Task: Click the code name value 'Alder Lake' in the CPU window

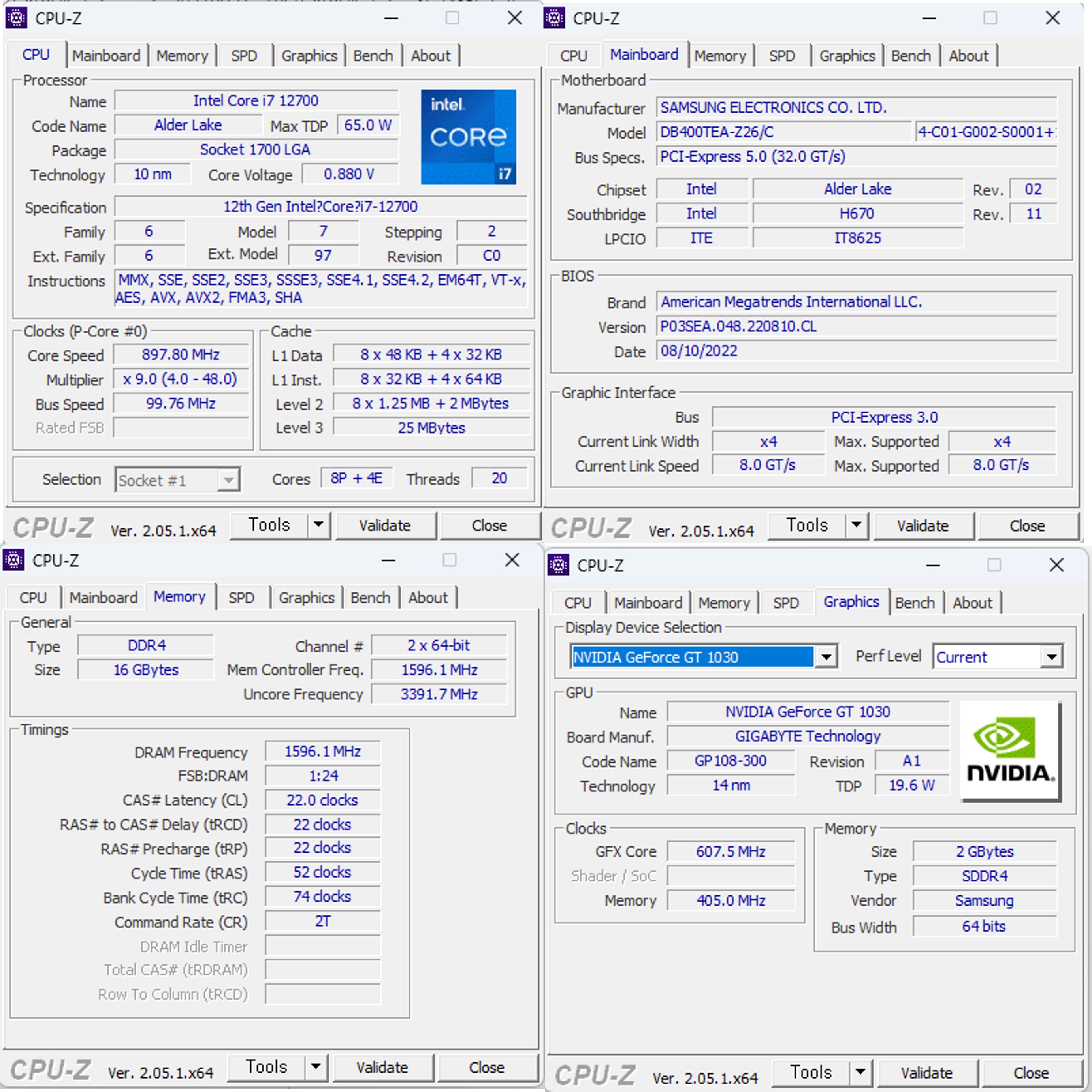Action: pyautogui.click(x=188, y=125)
